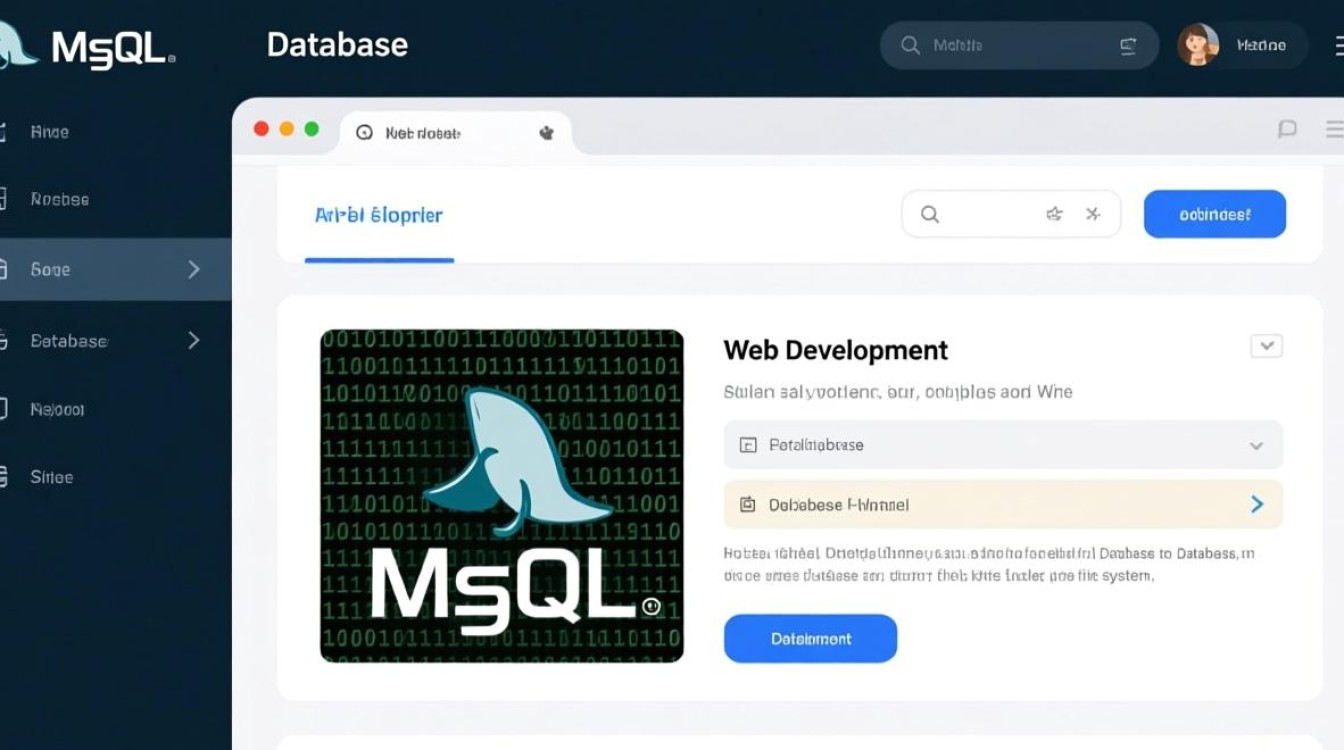This screenshot has height=750, width=1344.
Task: Open the hamburger menu at the top right
Action: click(1337, 44)
